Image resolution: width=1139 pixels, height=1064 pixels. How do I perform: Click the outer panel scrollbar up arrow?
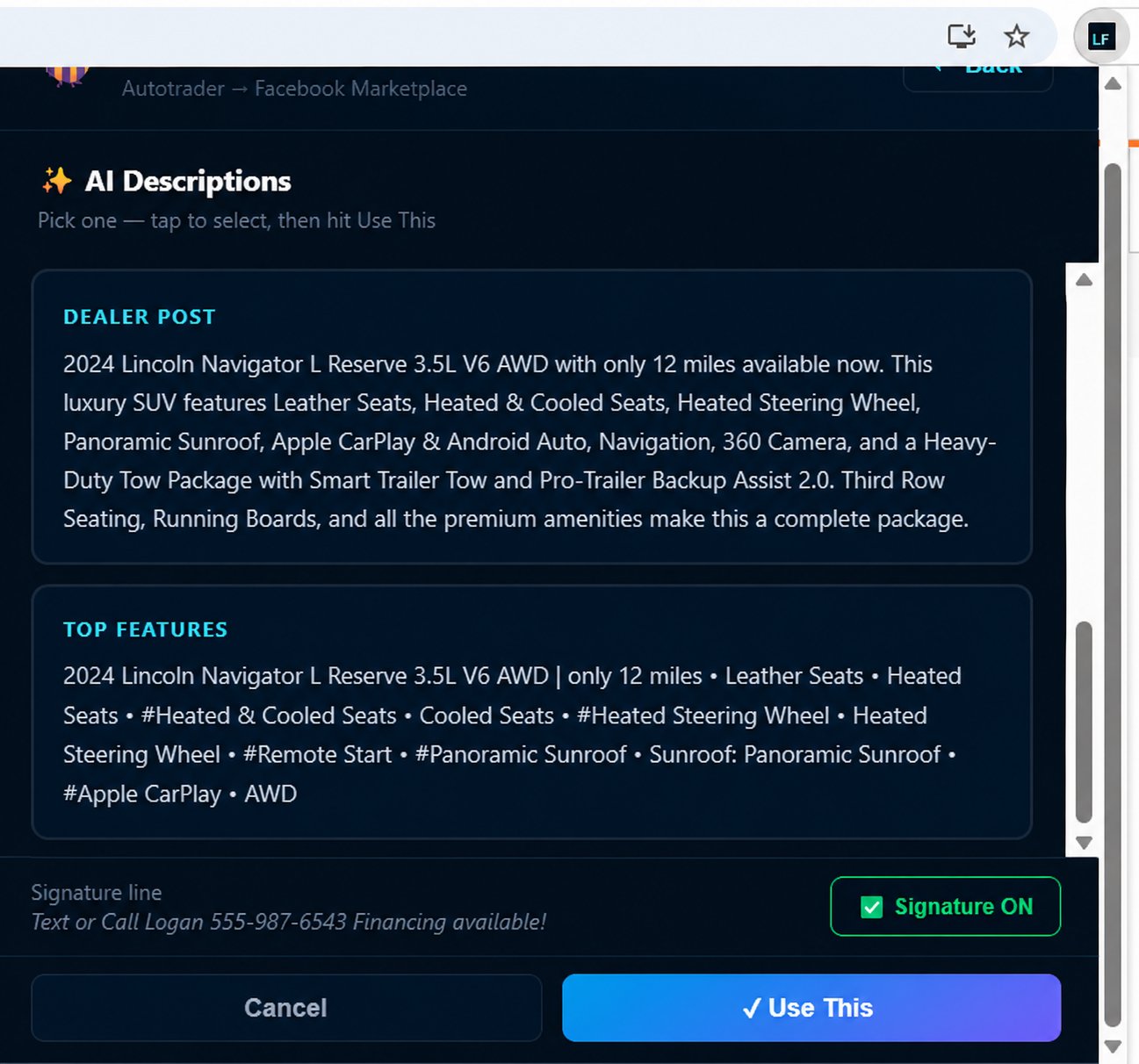[1113, 83]
